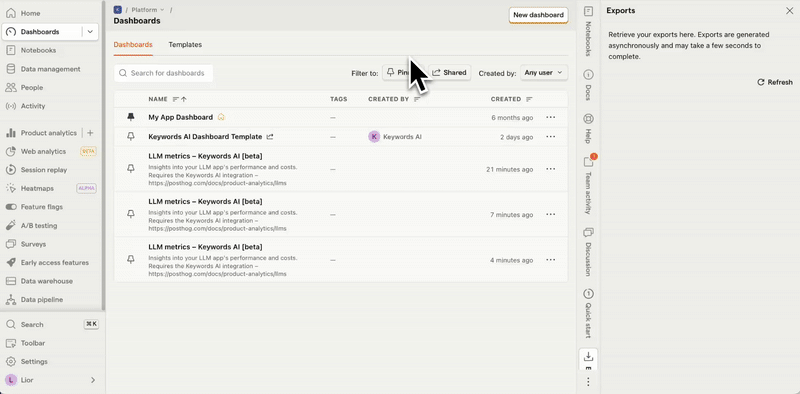Open the Quick start side panel
This screenshot has width=800, height=394.
(588, 313)
